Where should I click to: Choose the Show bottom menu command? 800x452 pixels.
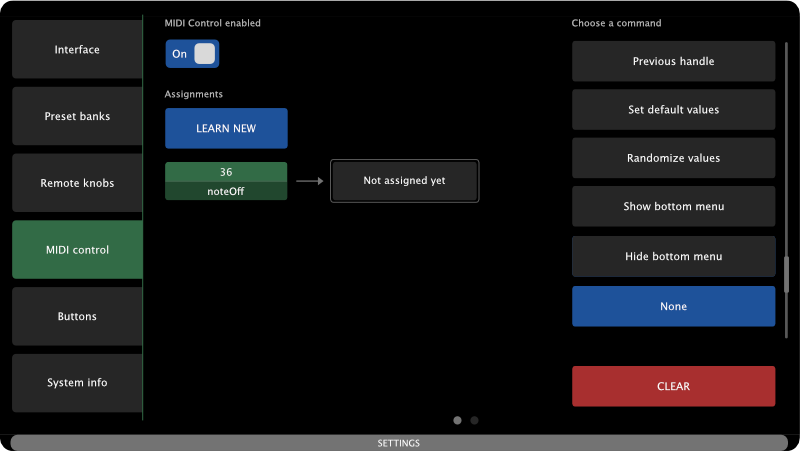[673, 207]
